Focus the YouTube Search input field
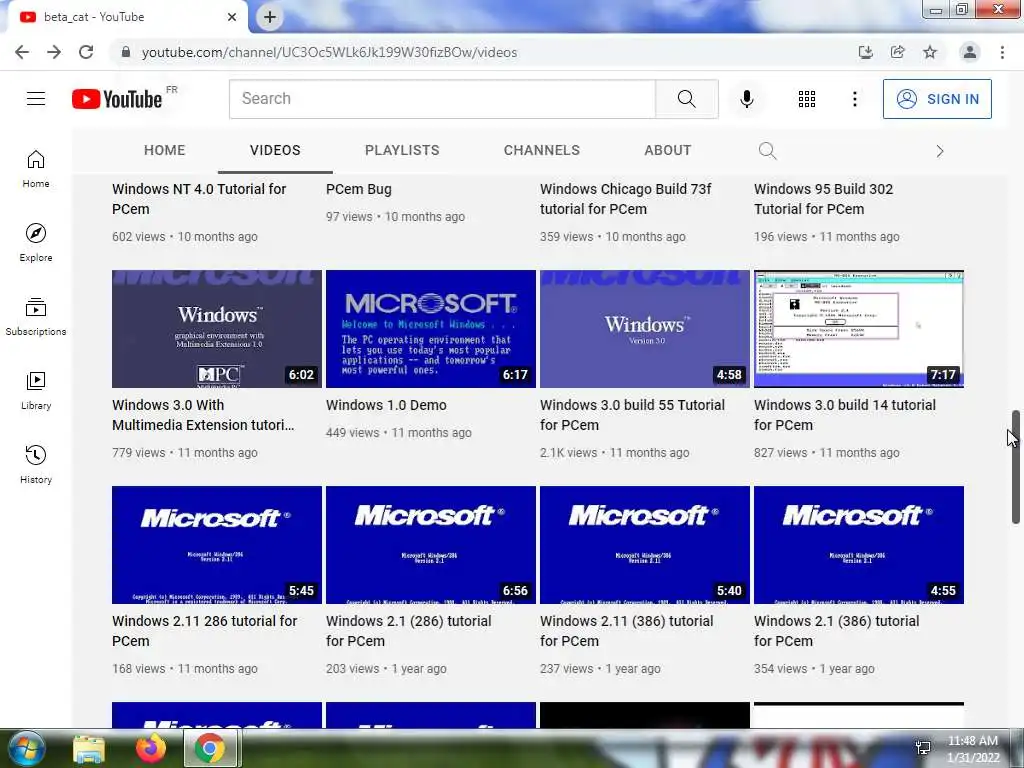This screenshot has height=768, width=1024. pyautogui.click(x=442, y=99)
